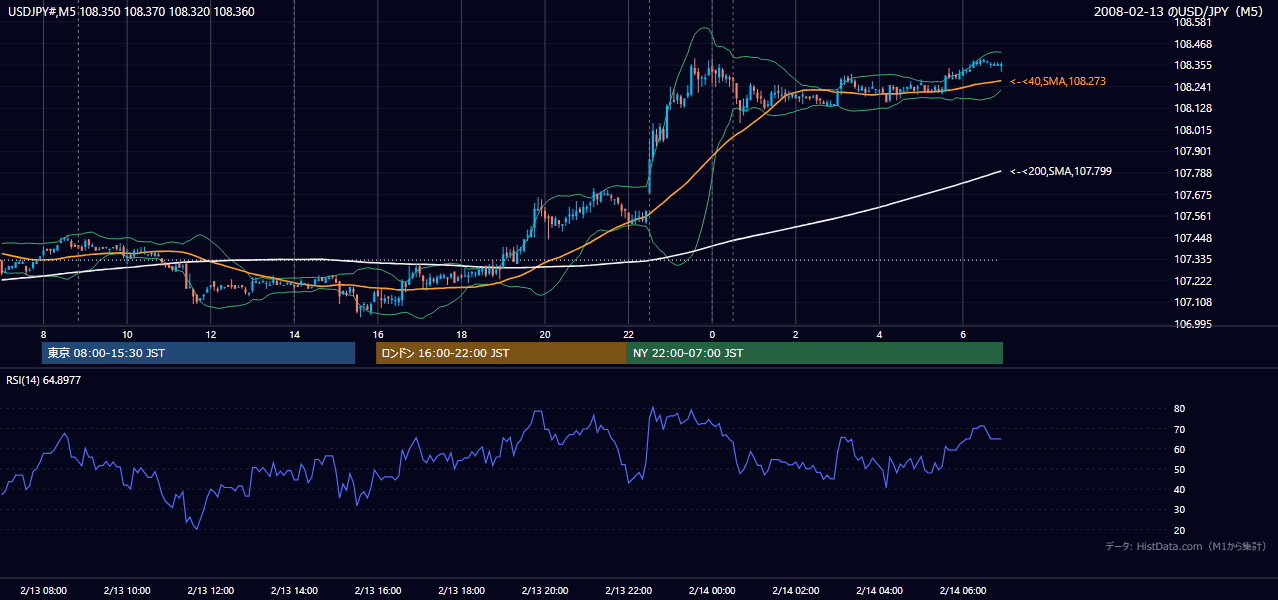Screen dimensions: 1278x600
Task: Click hour label 22 under price chart
Action: (628, 334)
